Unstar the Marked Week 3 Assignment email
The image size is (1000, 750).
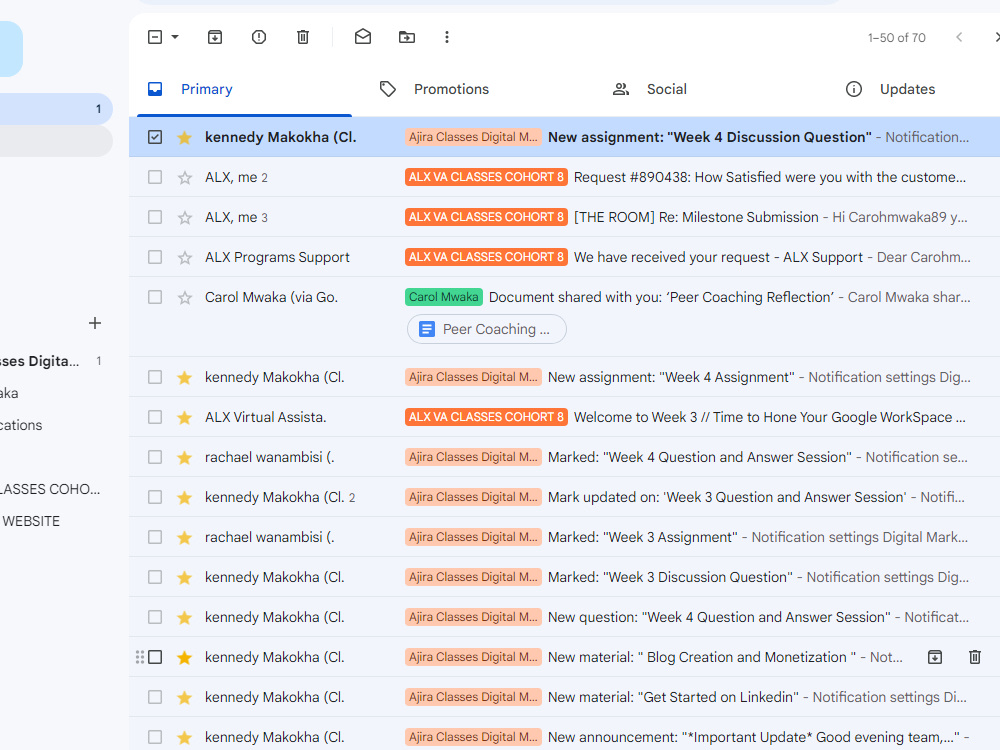coord(184,537)
